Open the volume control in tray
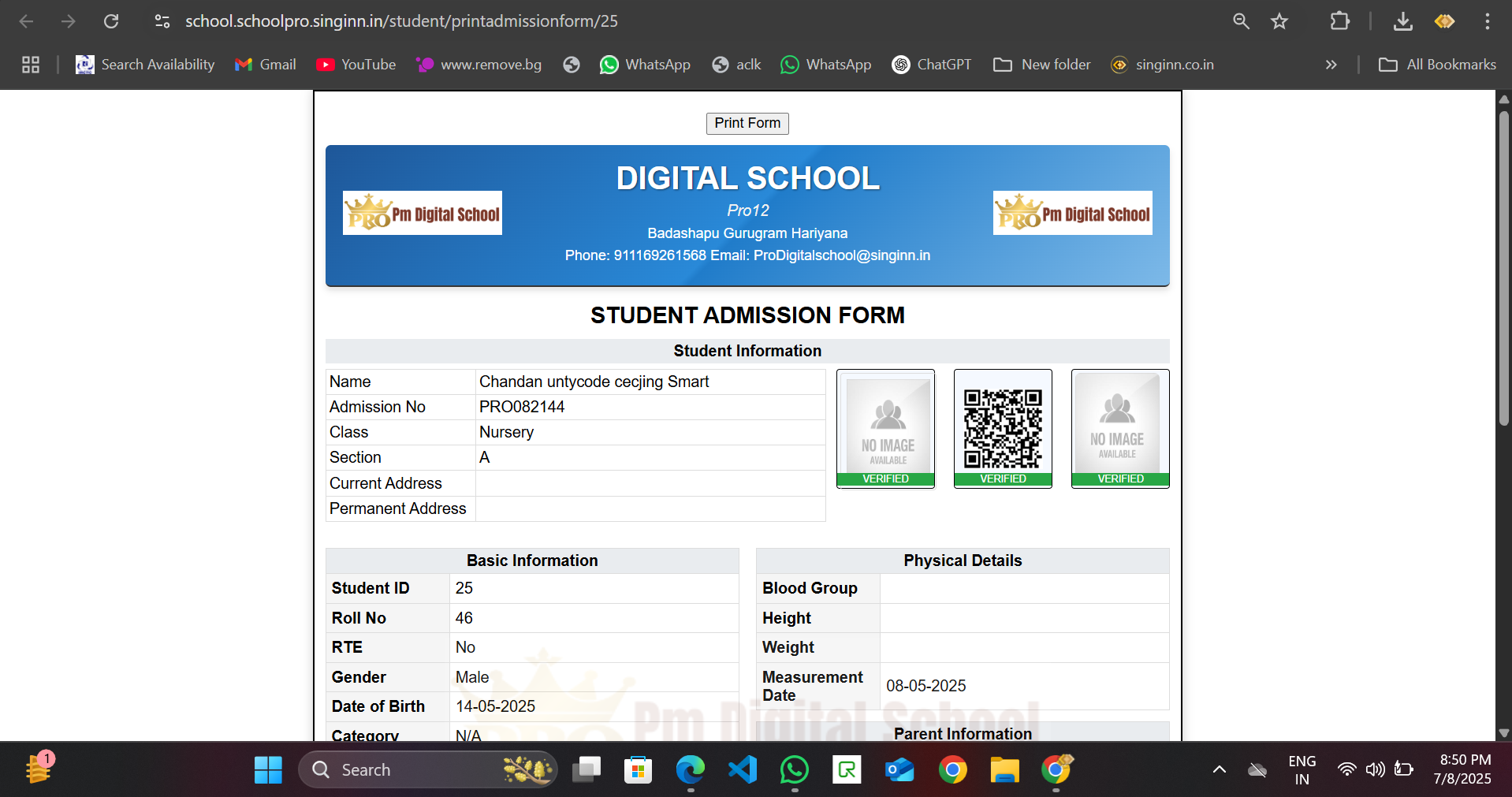 pyautogui.click(x=1376, y=769)
